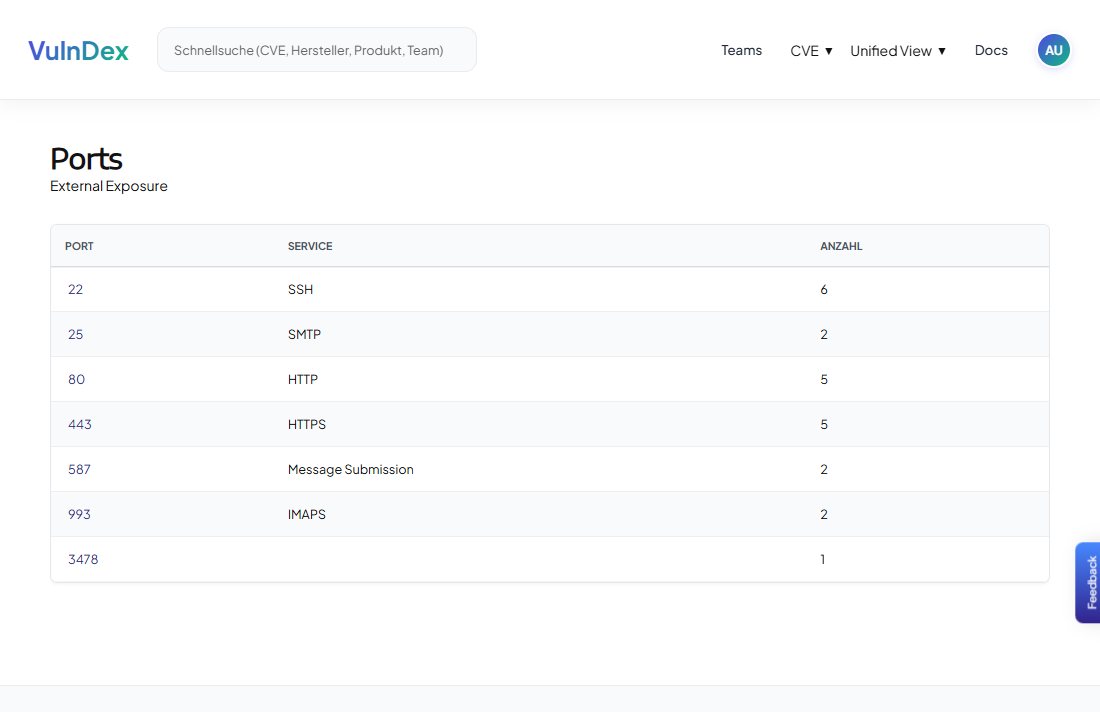The width and height of the screenshot is (1100, 712).
Task: Focus the Schnellsuche search field
Action: click(x=316, y=50)
